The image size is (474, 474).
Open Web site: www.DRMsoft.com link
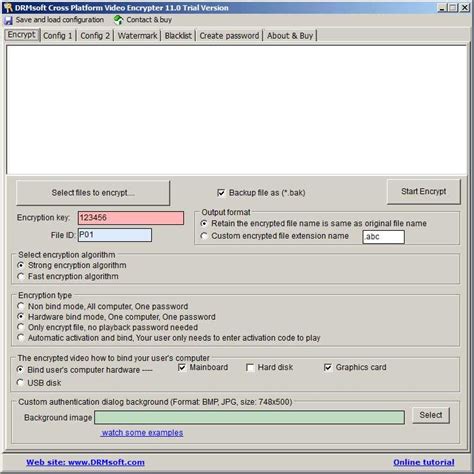[85, 462]
